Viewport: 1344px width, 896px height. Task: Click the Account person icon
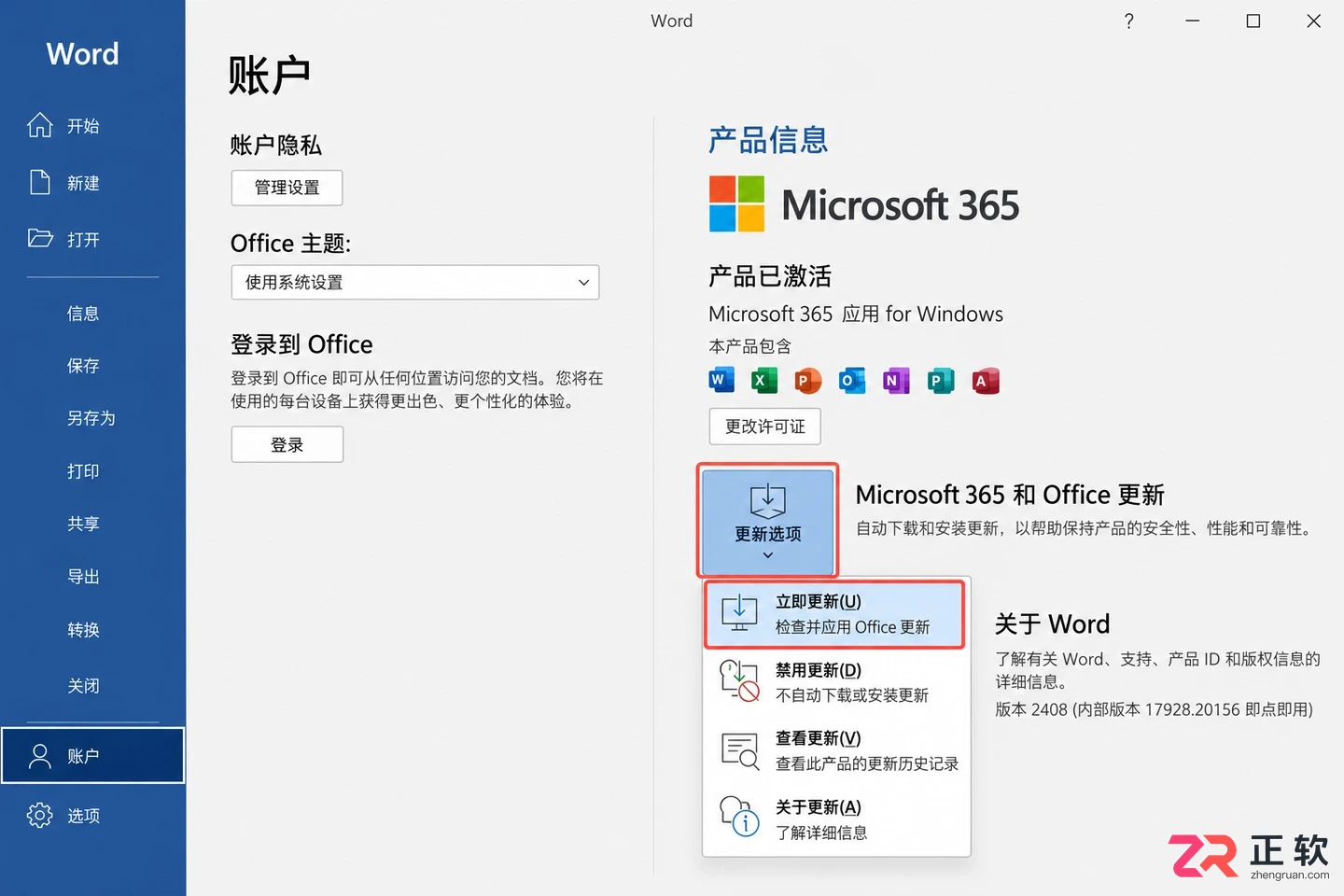(x=40, y=756)
